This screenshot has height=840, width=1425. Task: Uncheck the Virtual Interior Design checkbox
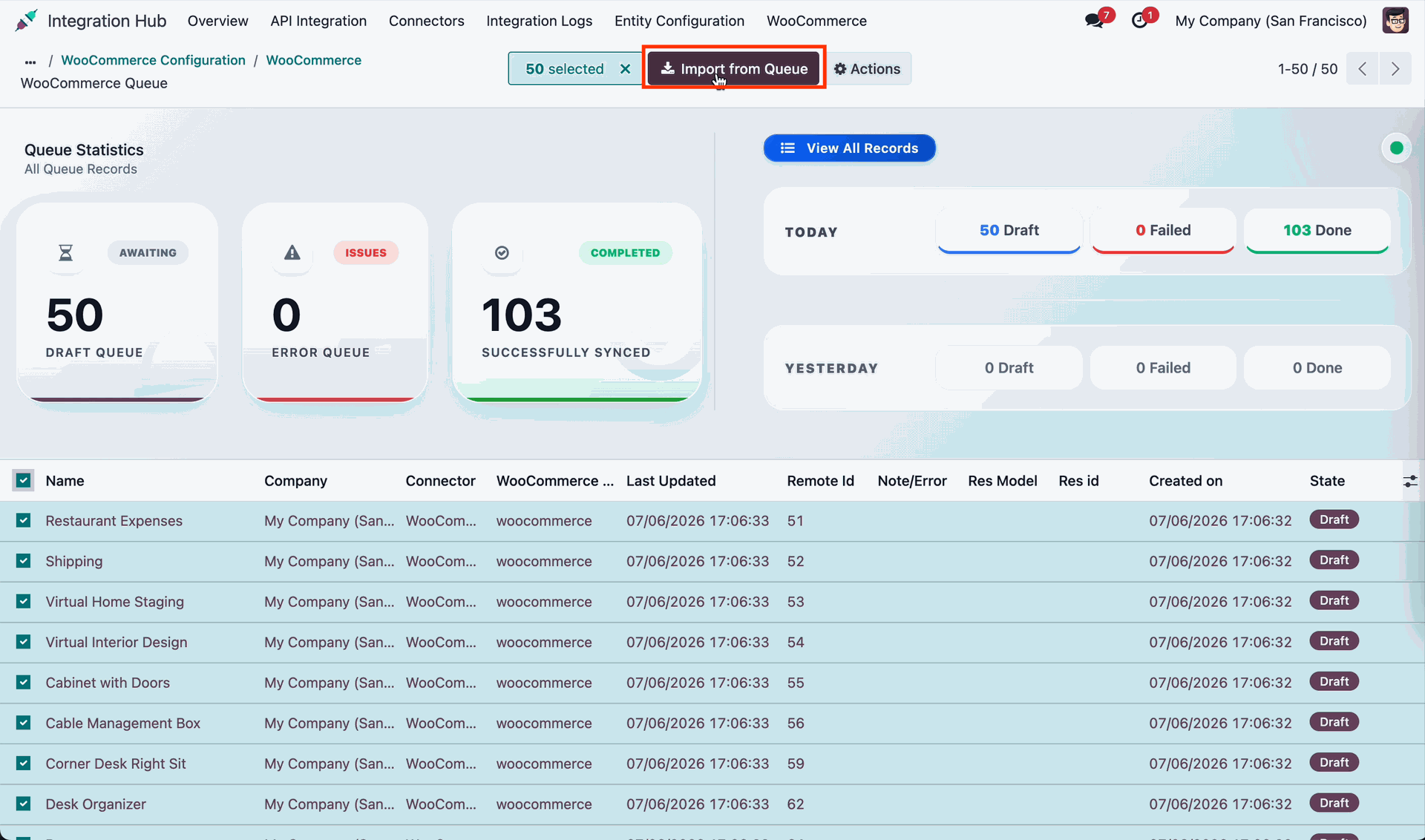click(x=24, y=642)
